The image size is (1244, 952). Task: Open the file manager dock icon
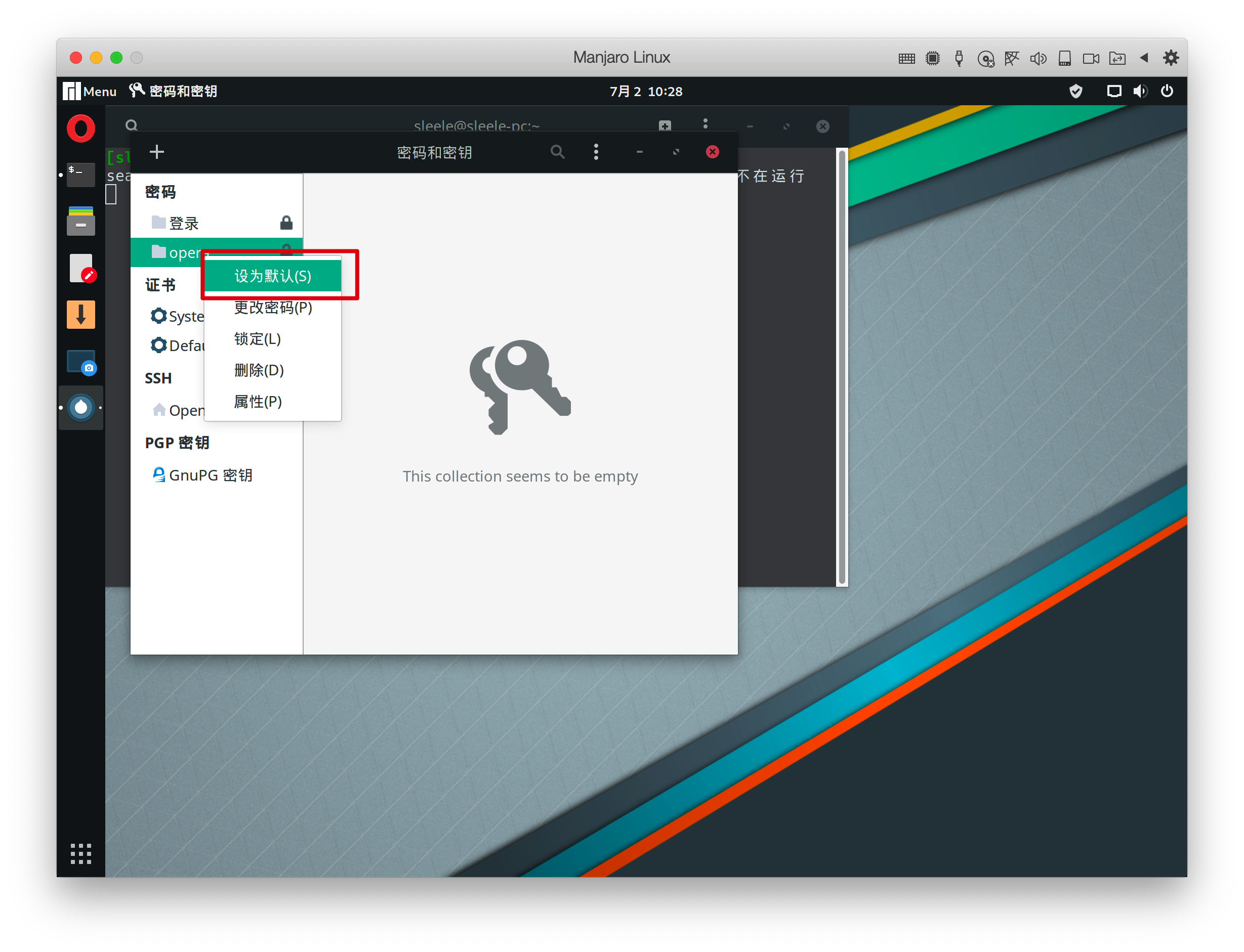point(81,221)
